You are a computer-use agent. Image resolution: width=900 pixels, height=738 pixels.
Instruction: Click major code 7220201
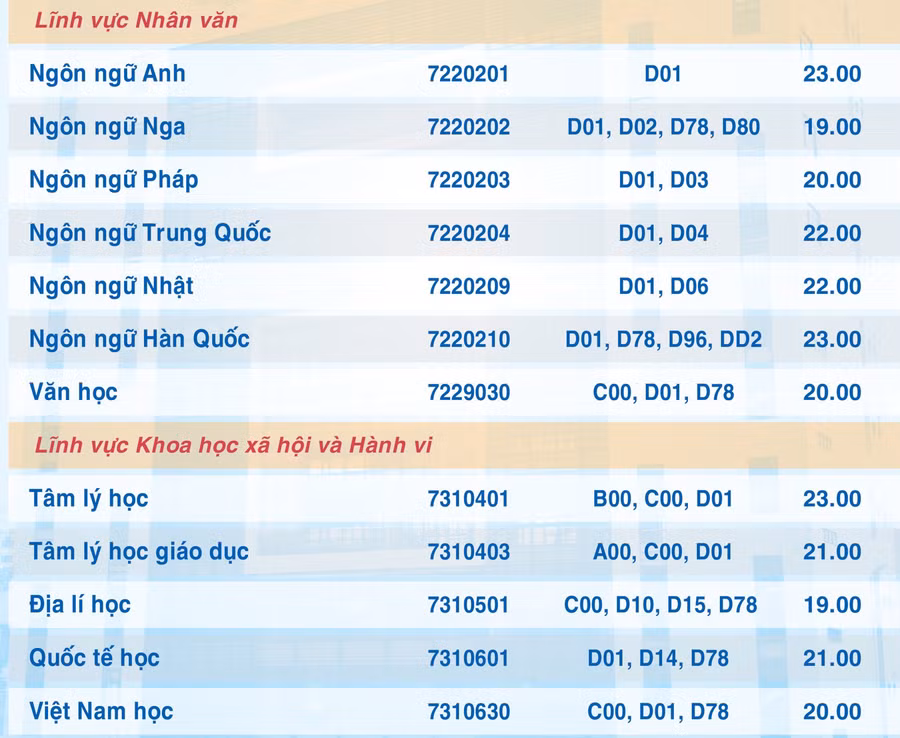click(468, 74)
